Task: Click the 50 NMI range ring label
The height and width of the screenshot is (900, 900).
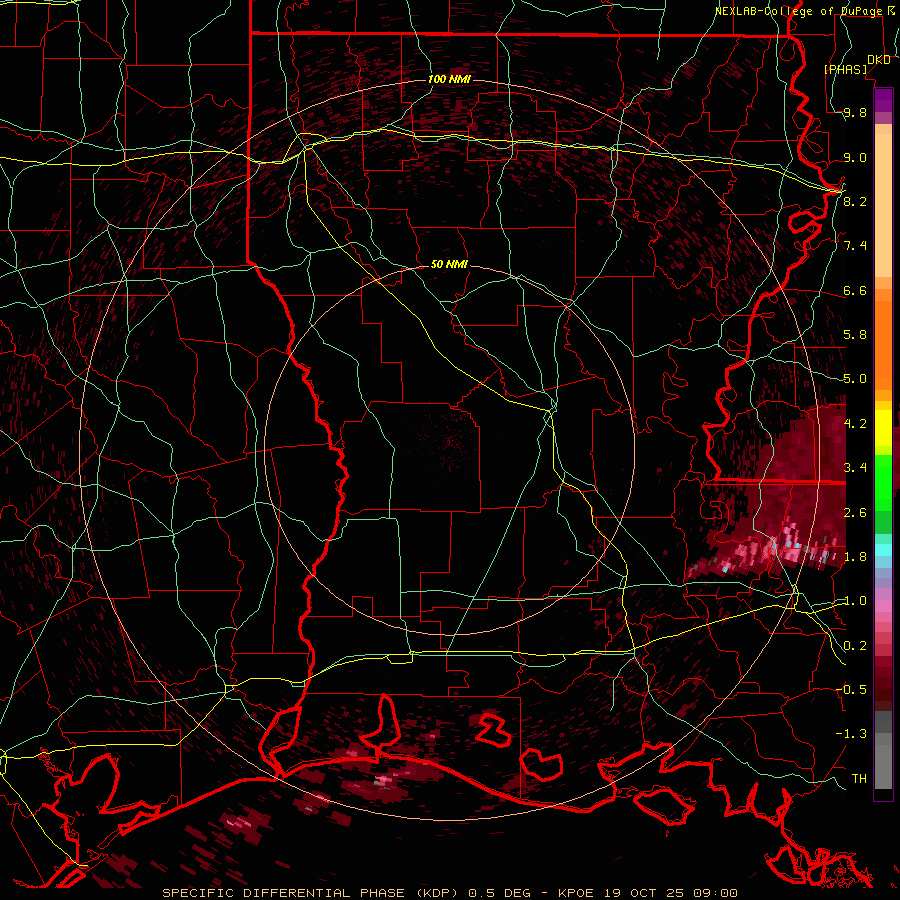Action: [x=449, y=265]
